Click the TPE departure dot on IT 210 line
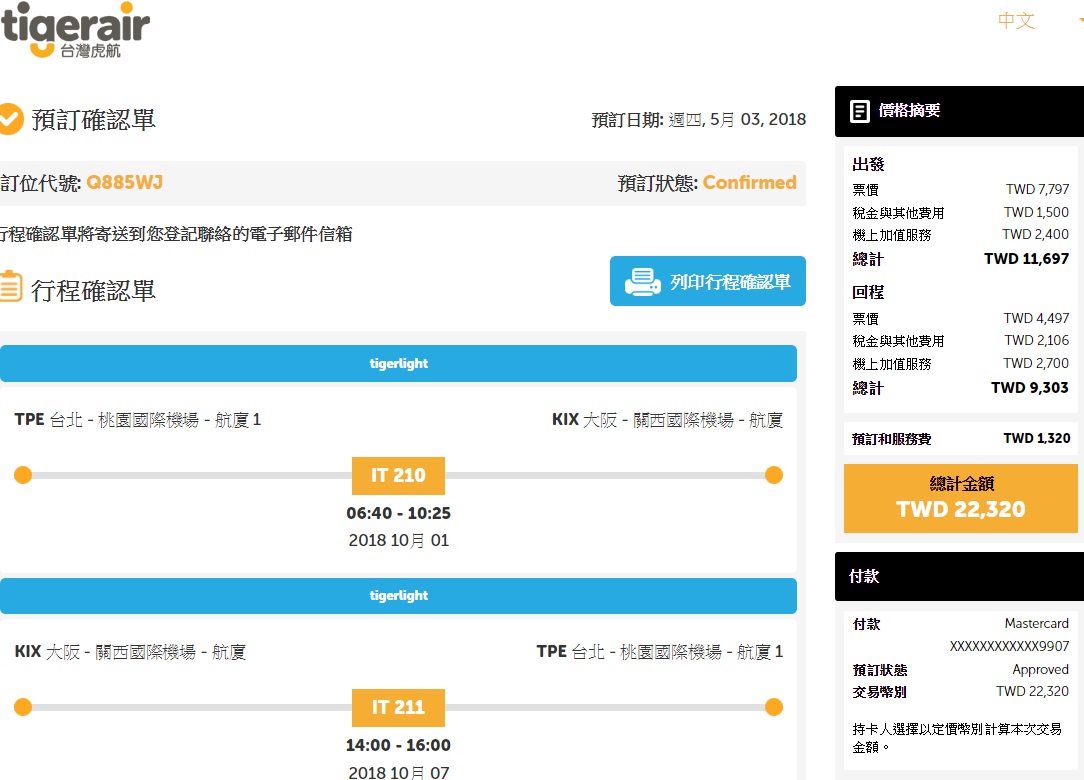Image resolution: width=1084 pixels, height=780 pixels. pos(23,475)
